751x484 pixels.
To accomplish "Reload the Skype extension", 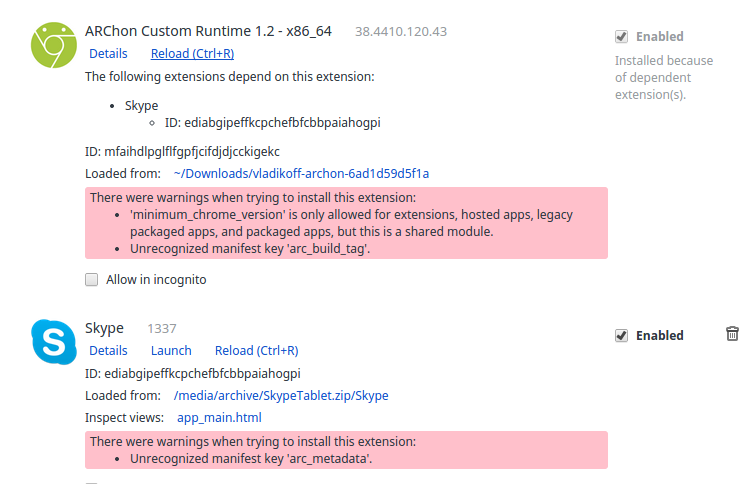I will pos(257,350).
